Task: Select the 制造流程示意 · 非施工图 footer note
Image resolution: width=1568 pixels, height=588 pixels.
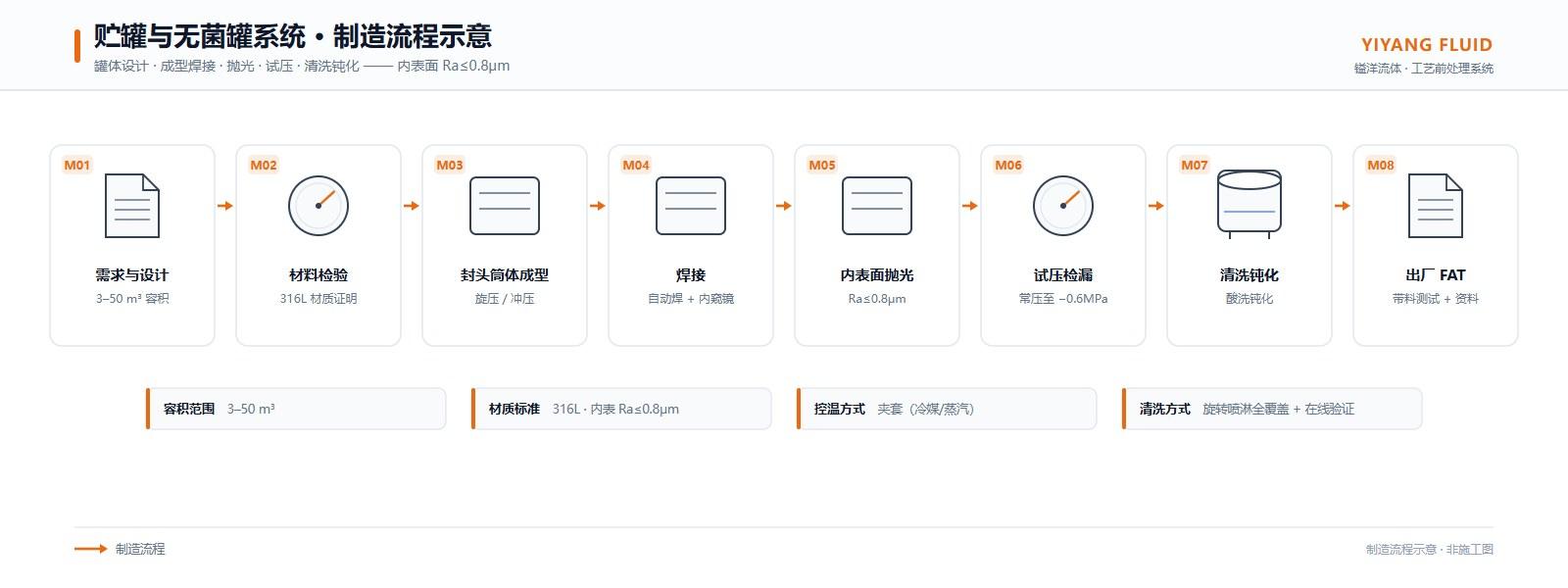Action: pyautogui.click(x=1430, y=550)
